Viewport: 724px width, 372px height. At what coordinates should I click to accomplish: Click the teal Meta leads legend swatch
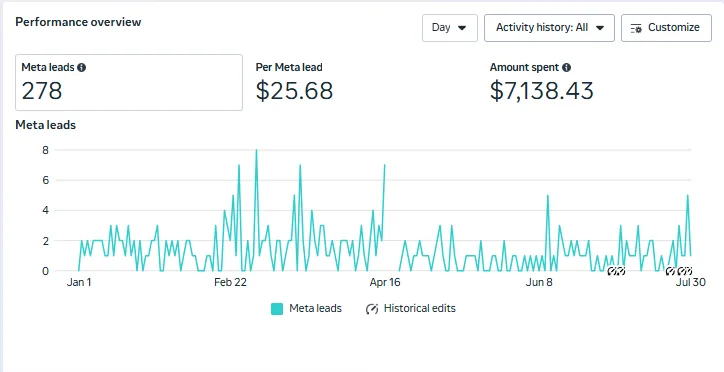(277, 309)
